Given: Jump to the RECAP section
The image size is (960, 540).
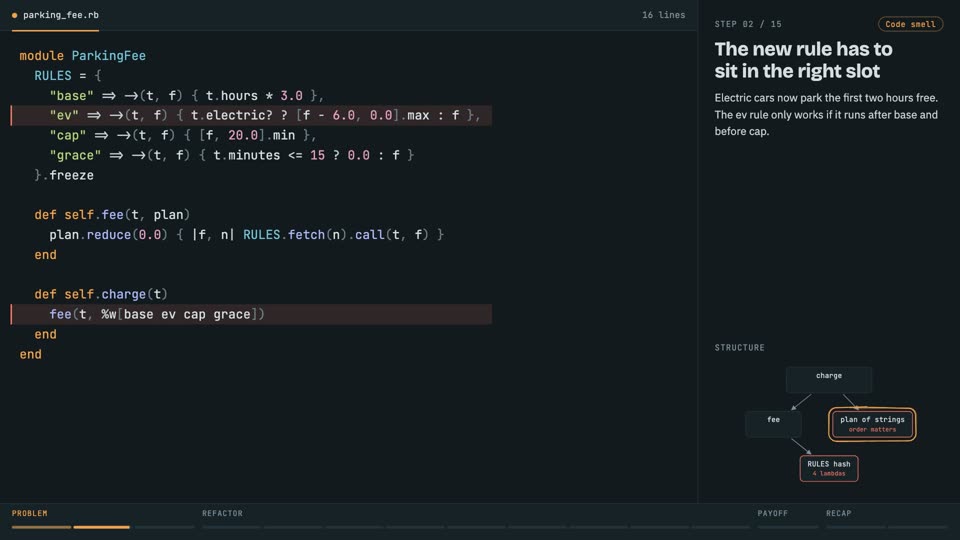Looking at the screenshot, I should coord(838,513).
